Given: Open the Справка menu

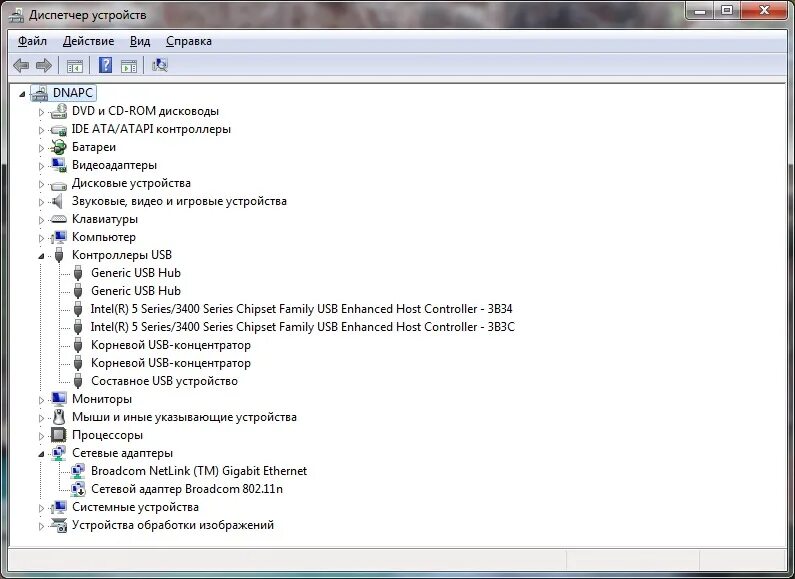Looking at the screenshot, I should click(x=189, y=41).
